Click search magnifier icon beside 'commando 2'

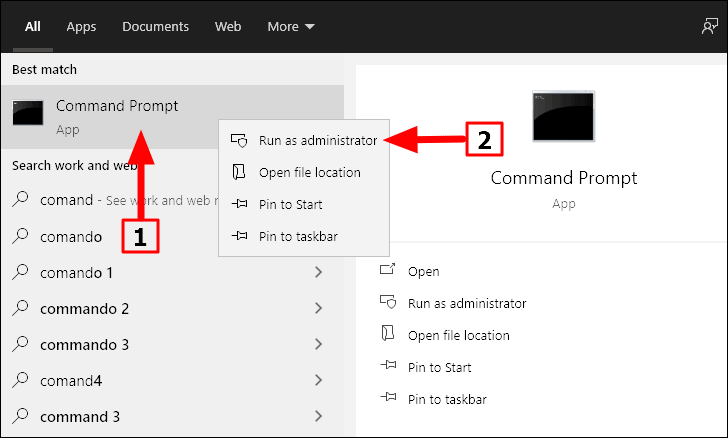(x=20, y=307)
